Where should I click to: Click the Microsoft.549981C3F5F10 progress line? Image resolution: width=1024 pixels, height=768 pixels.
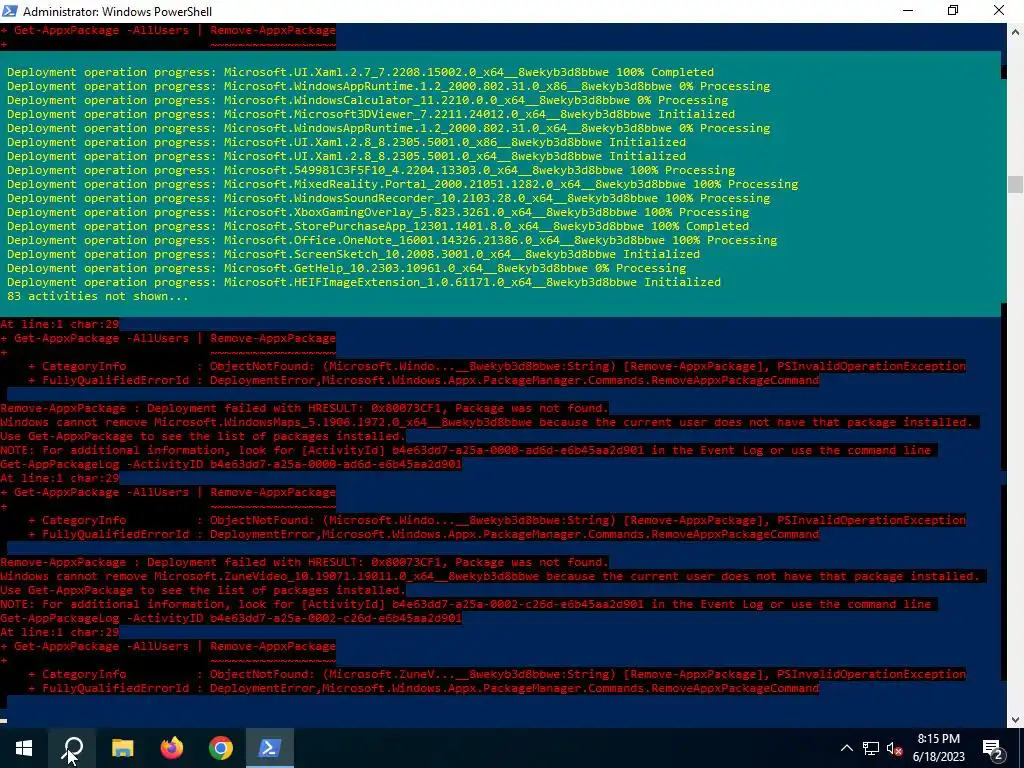click(x=370, y=170)
